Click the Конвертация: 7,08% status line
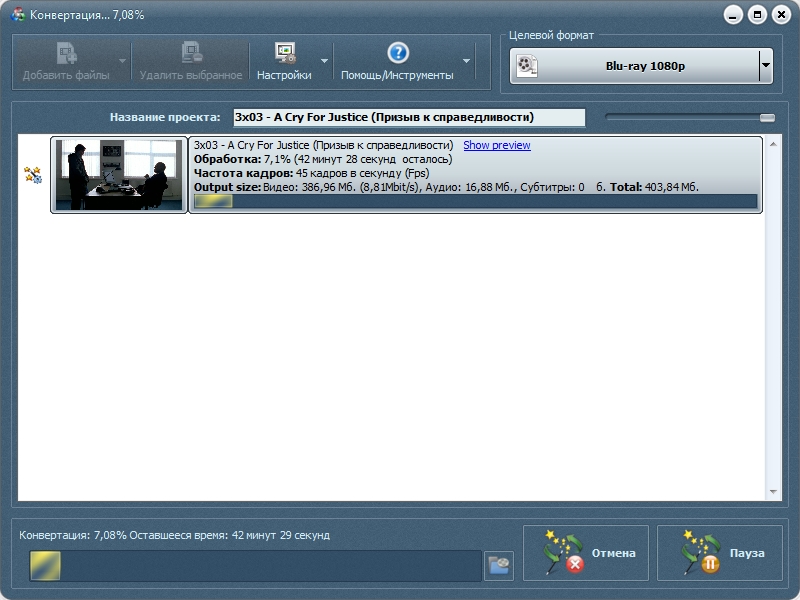The height and width of the screenshot is (600, 800). click(x=174, y=535)
